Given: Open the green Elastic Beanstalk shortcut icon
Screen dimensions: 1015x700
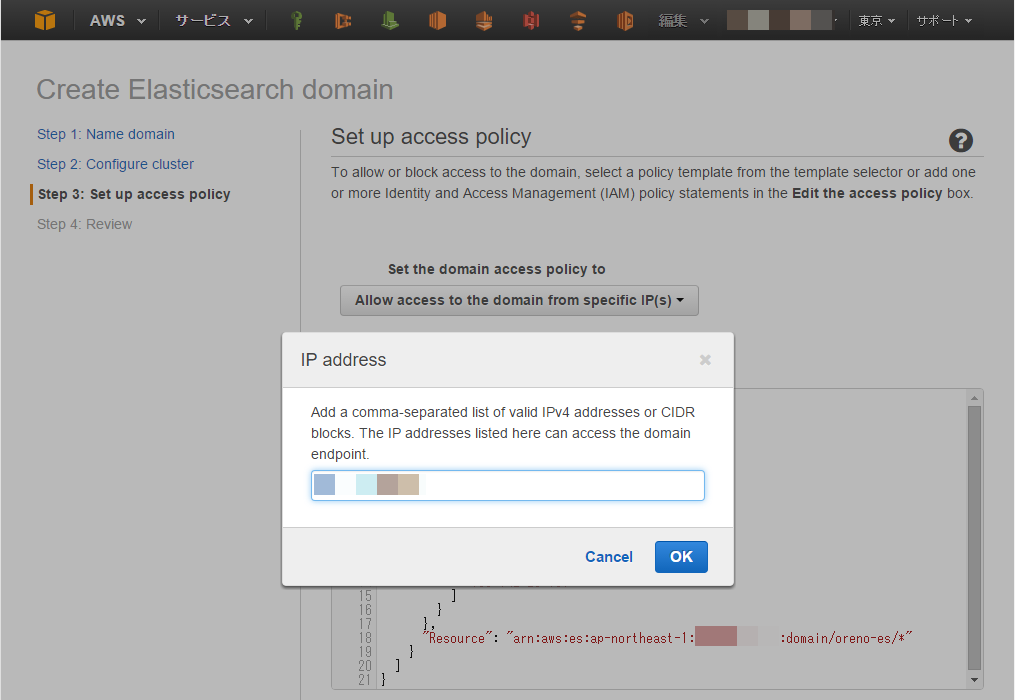Looking at the screenshot, I should 390,21.
